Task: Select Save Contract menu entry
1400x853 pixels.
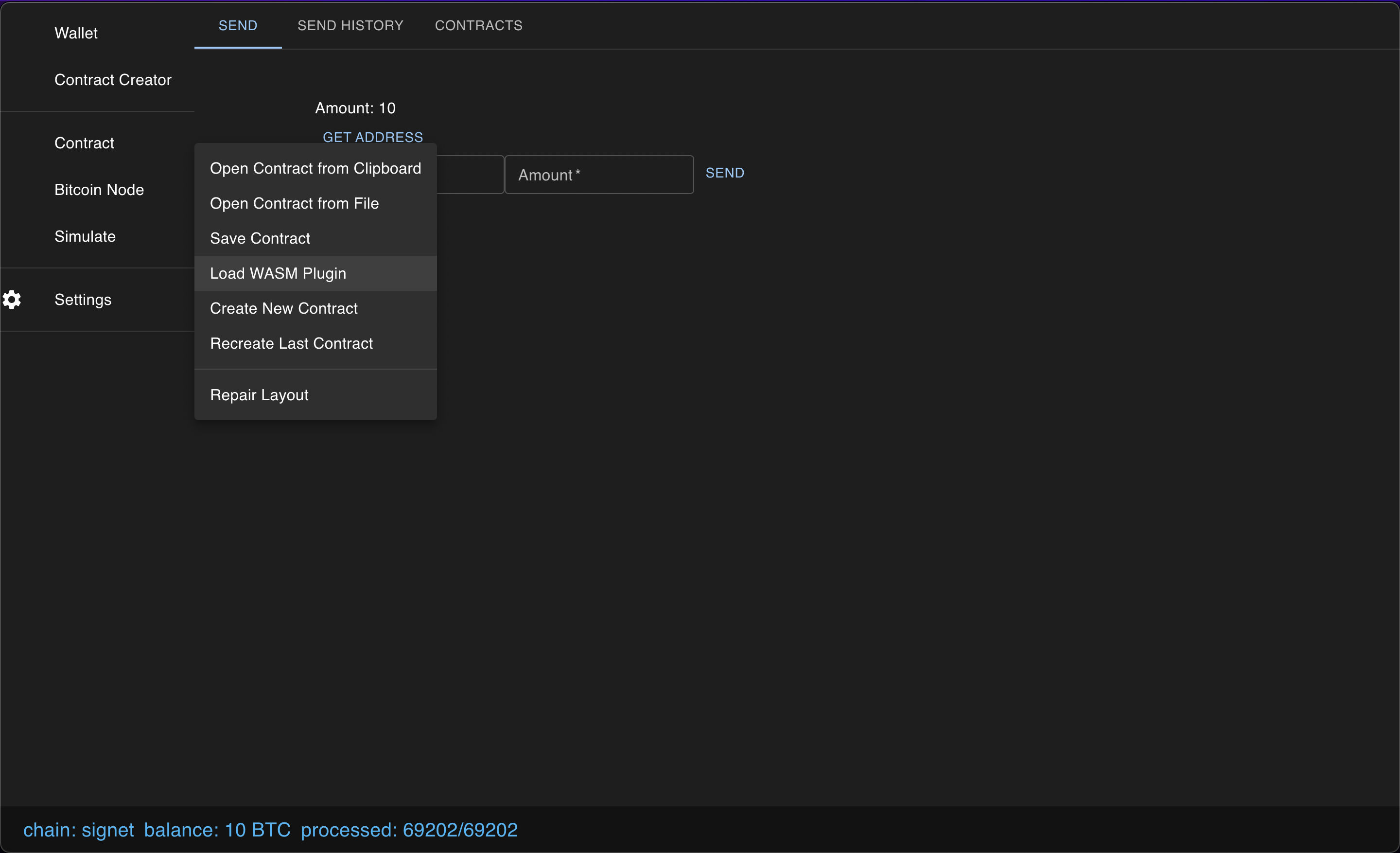Action: click(x=315, y=238)
